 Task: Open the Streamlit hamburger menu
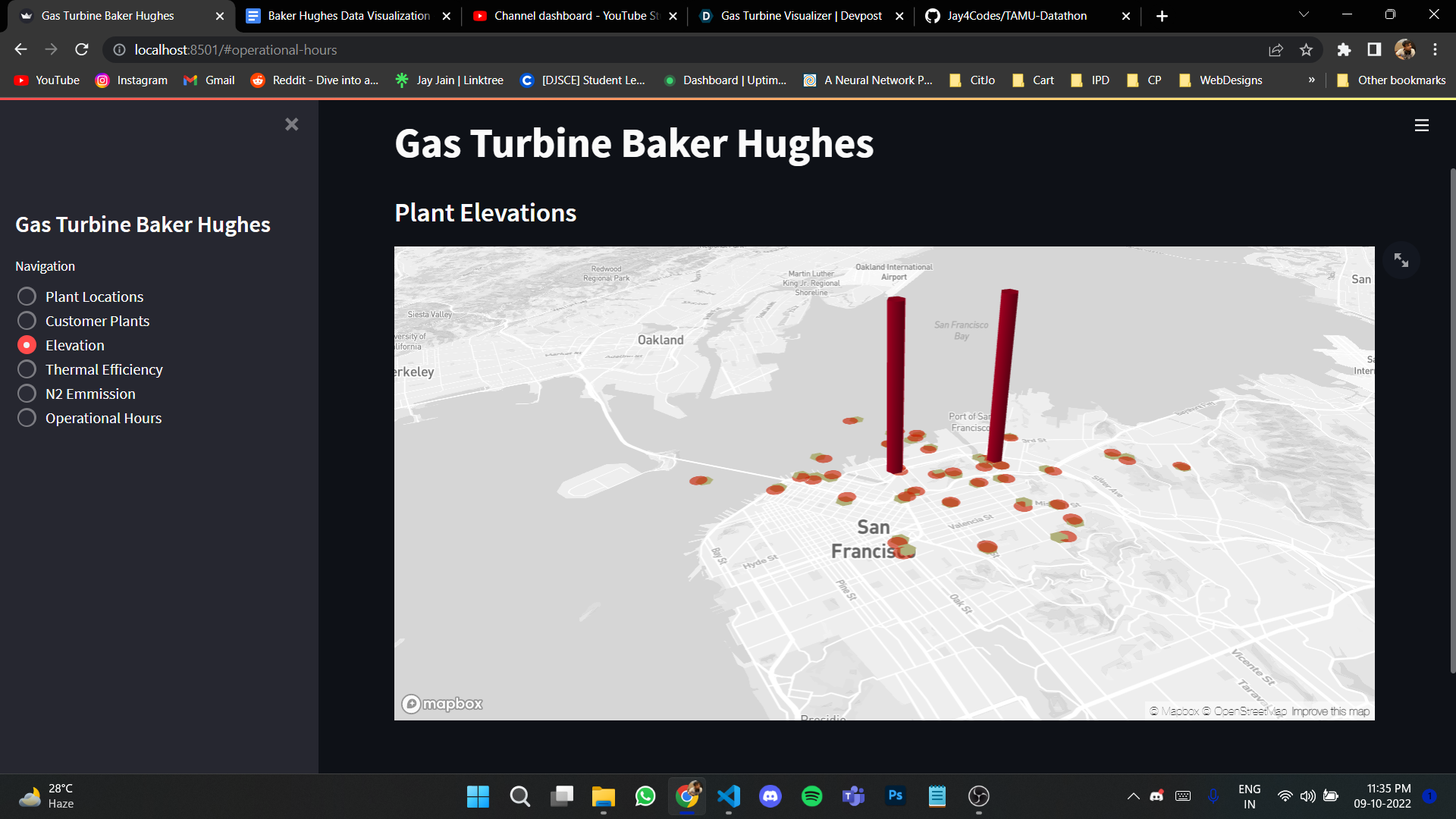1421,126
